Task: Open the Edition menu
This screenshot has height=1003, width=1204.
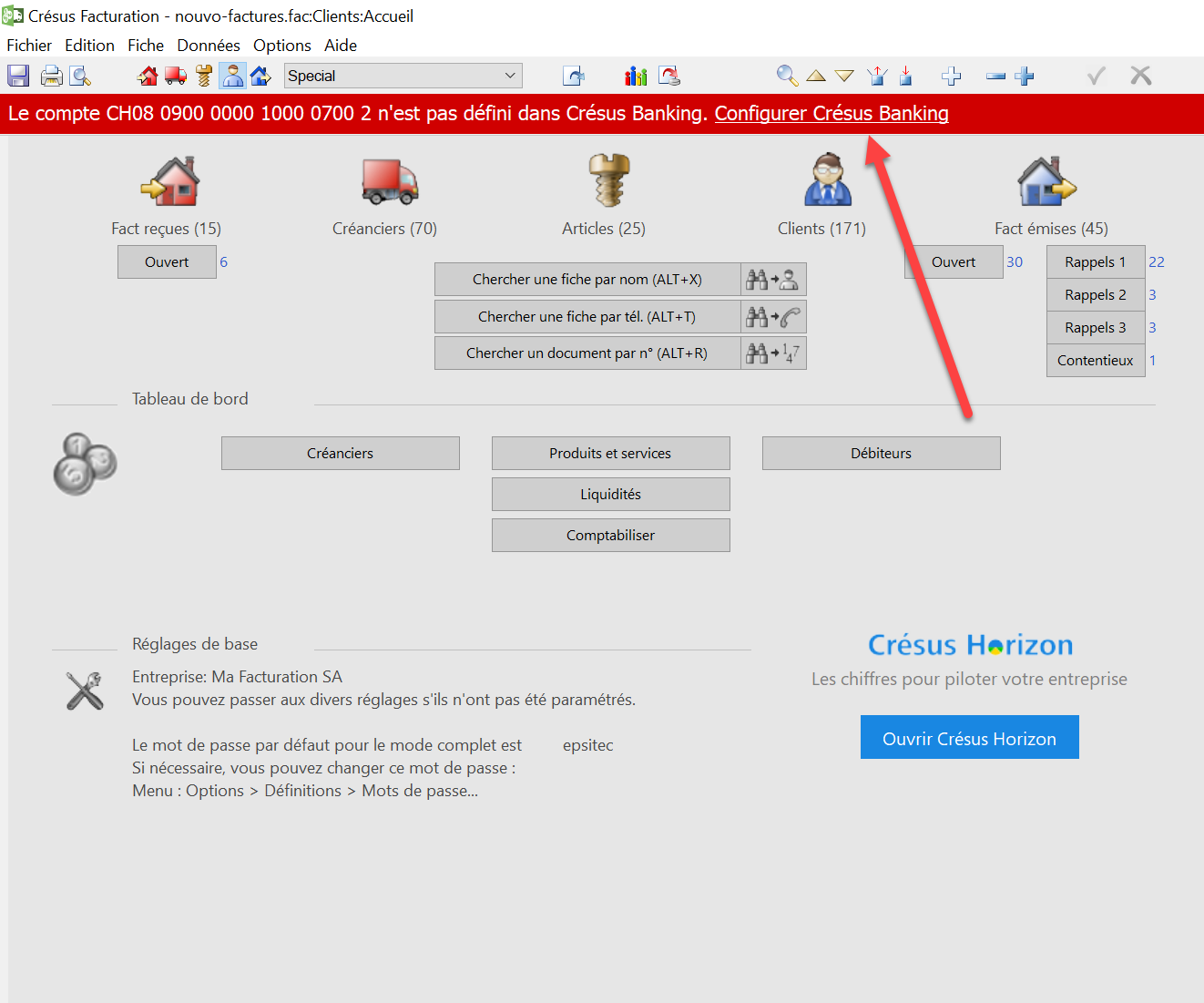Action: (89, 46)
